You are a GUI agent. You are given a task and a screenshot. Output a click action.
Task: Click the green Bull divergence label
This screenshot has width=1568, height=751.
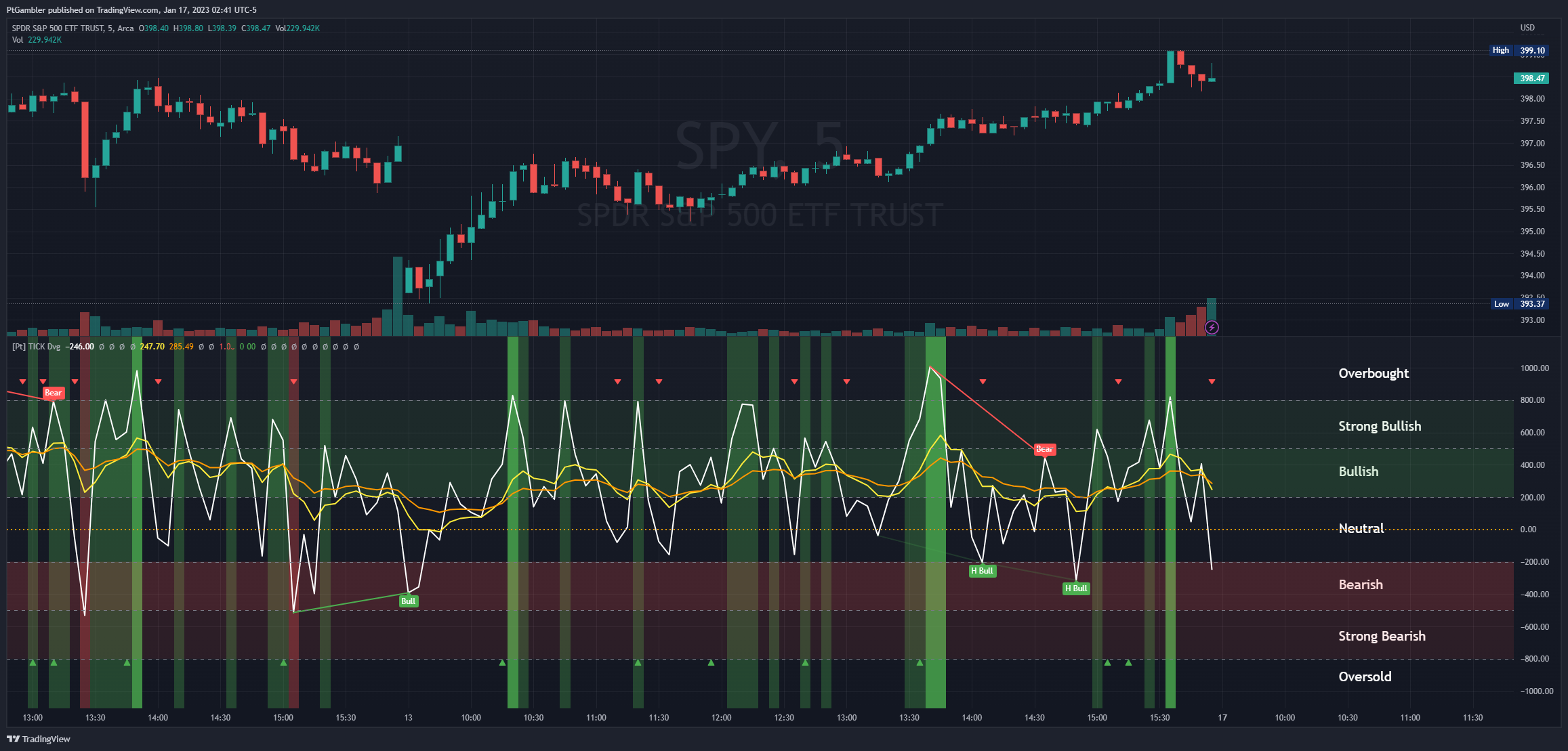[x=408, y=601]
